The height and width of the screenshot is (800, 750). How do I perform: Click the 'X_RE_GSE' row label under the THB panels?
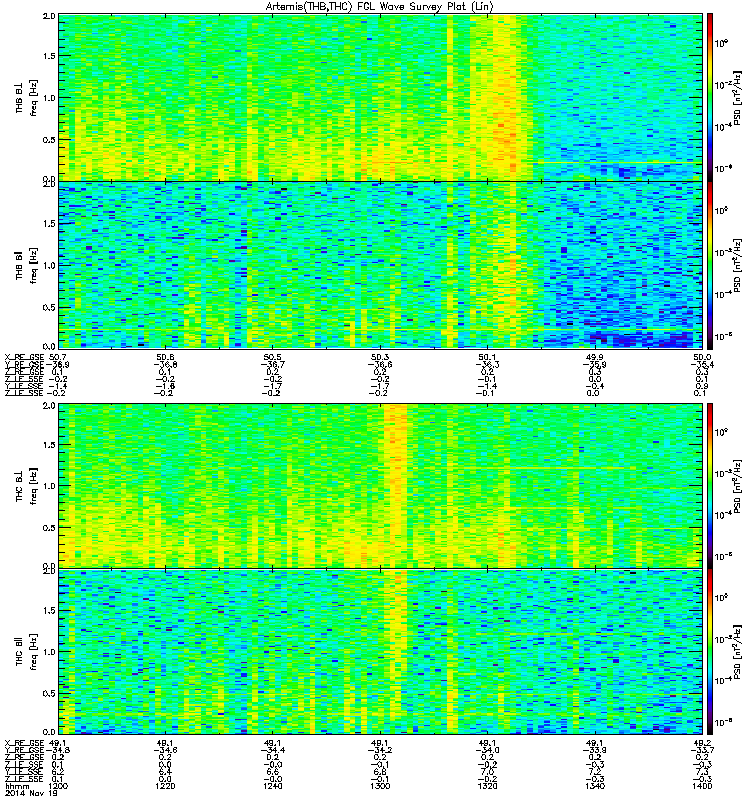coord(24,357)
